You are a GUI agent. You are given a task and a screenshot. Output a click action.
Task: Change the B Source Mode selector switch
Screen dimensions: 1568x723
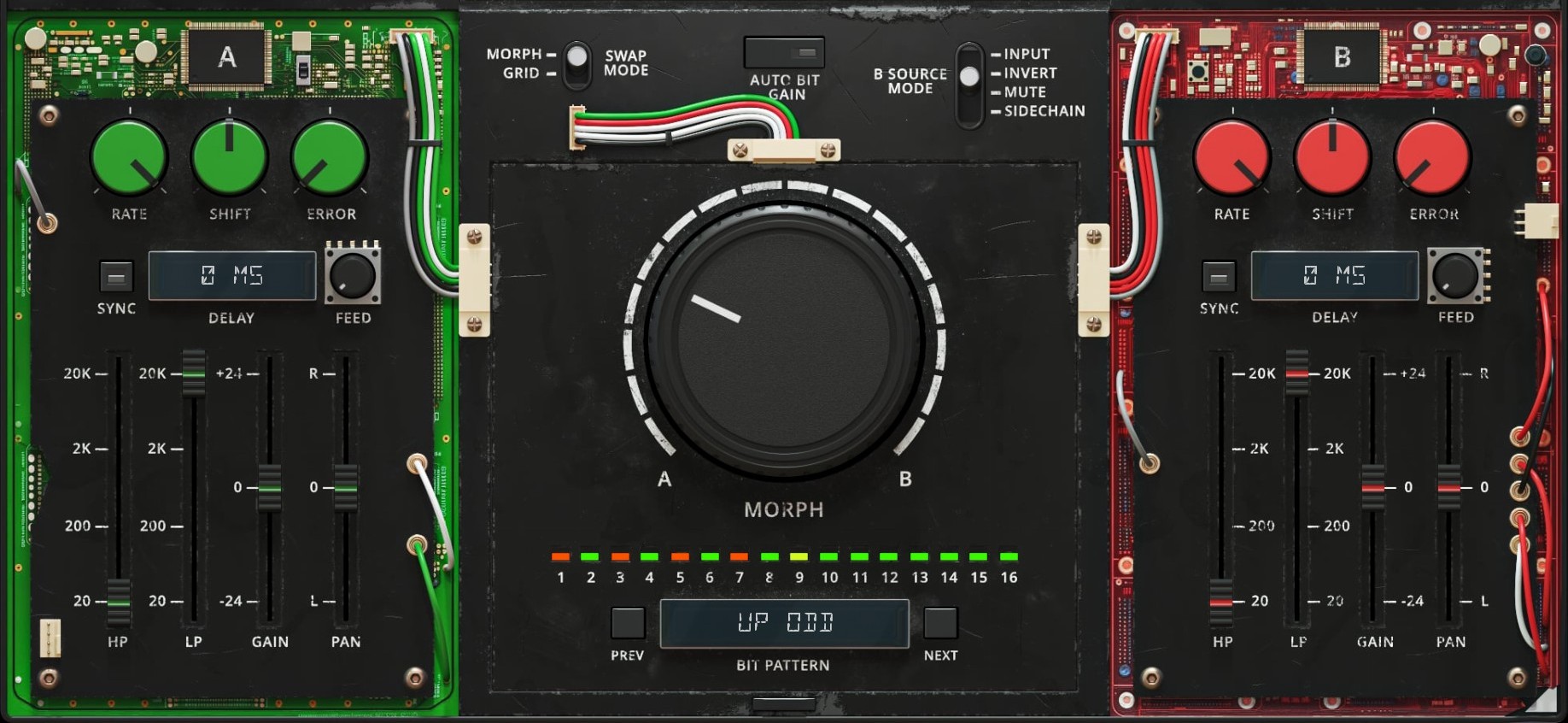969,84
